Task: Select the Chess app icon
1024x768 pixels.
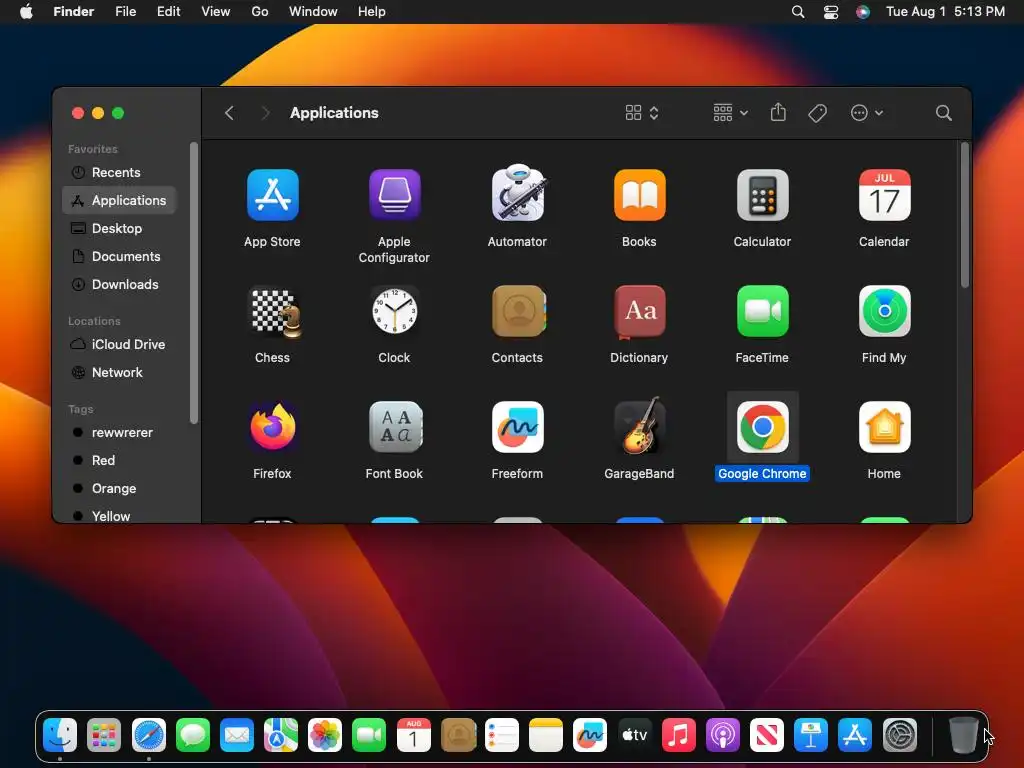Action: [x=276, y=313]
